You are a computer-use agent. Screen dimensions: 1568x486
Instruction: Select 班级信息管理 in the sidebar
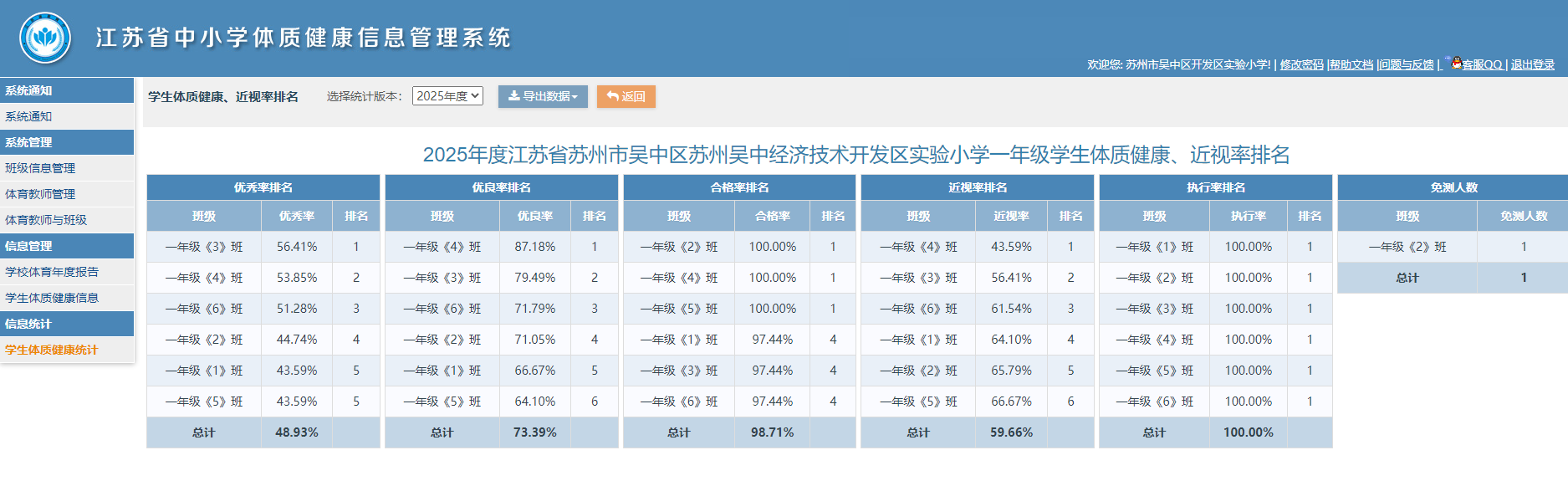(x=40, y=168)
